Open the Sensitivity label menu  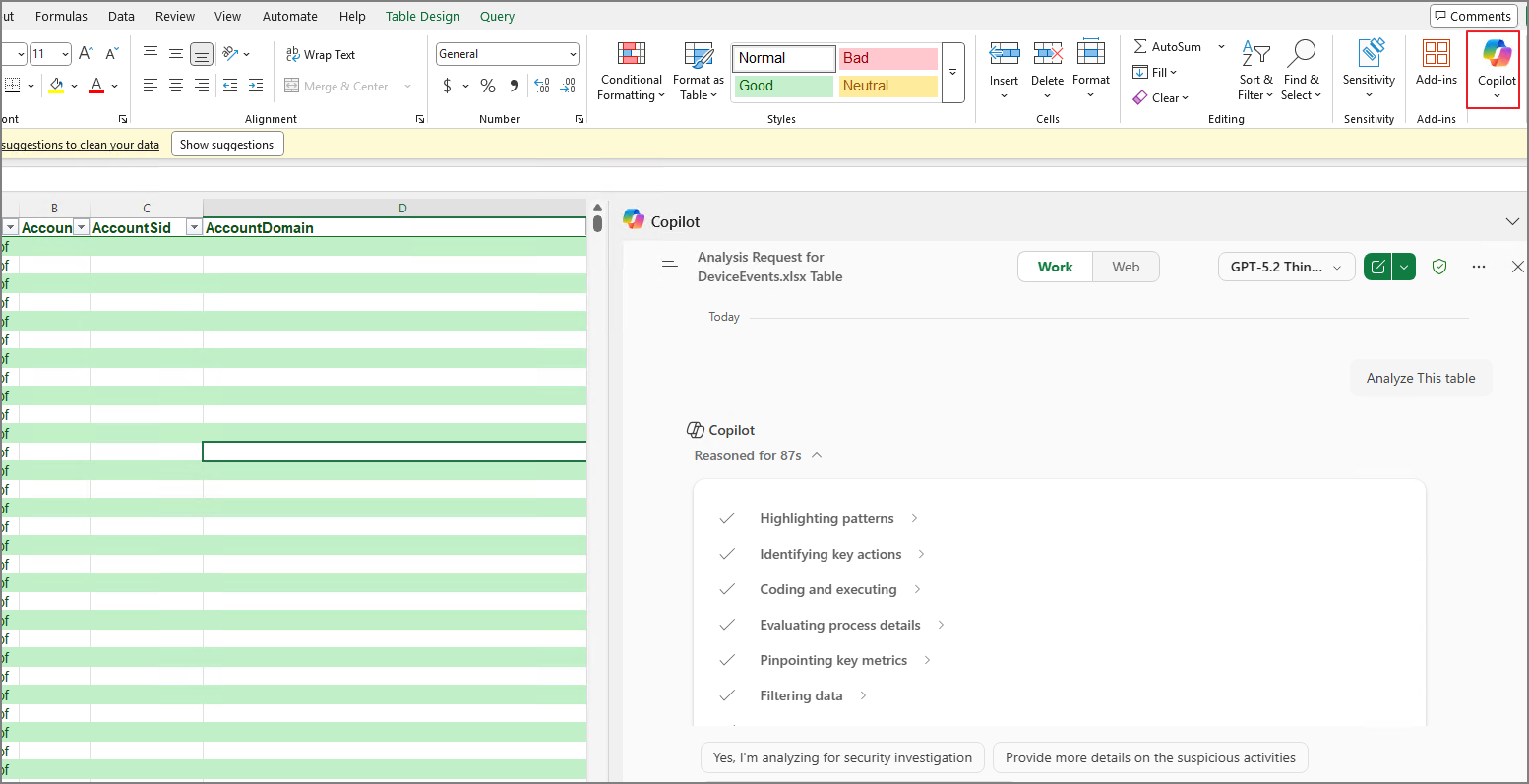[1369, 71]
